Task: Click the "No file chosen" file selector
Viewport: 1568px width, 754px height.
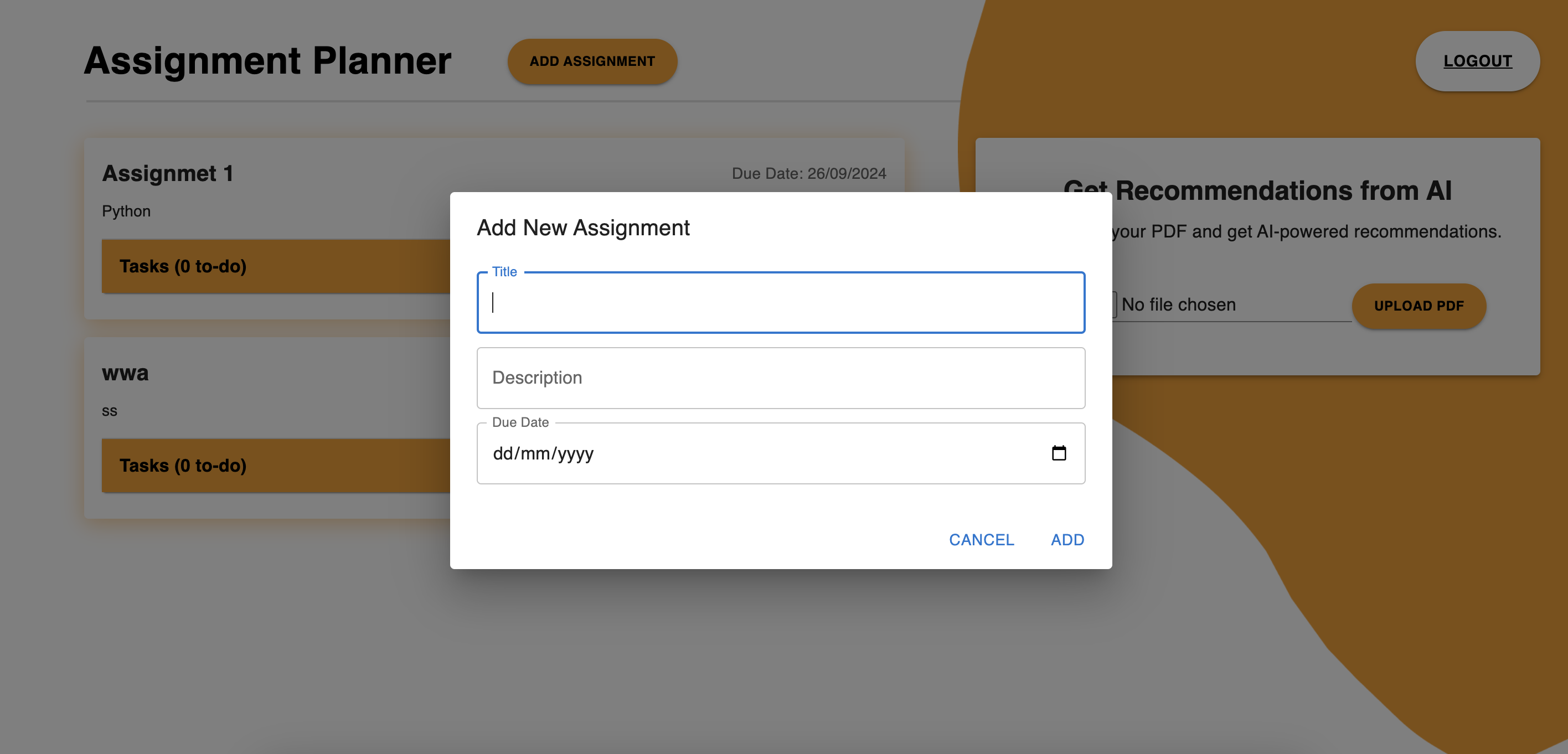Action: (x=1178, y=304)
